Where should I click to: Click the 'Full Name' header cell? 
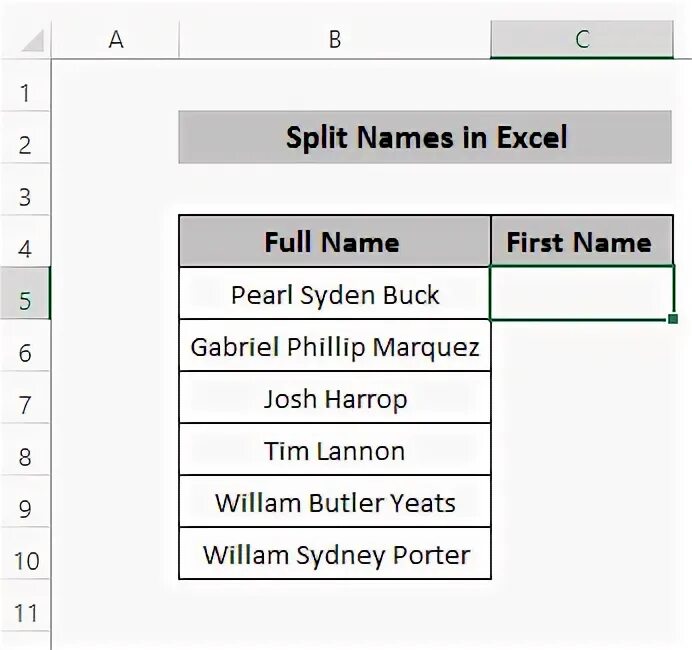pos(335,241)
